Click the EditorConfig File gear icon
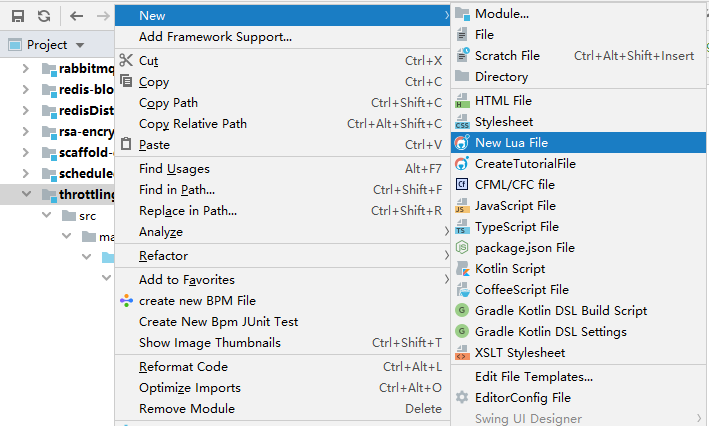Image resolution: width=709 pixels, height=426 pixels. coord(462,397)
